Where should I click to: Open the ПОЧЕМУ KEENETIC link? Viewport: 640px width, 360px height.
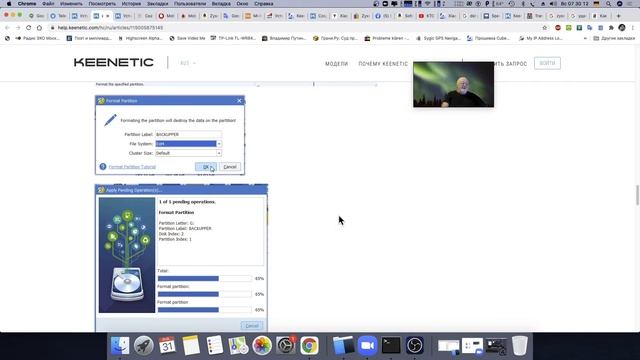pos(383,64)
